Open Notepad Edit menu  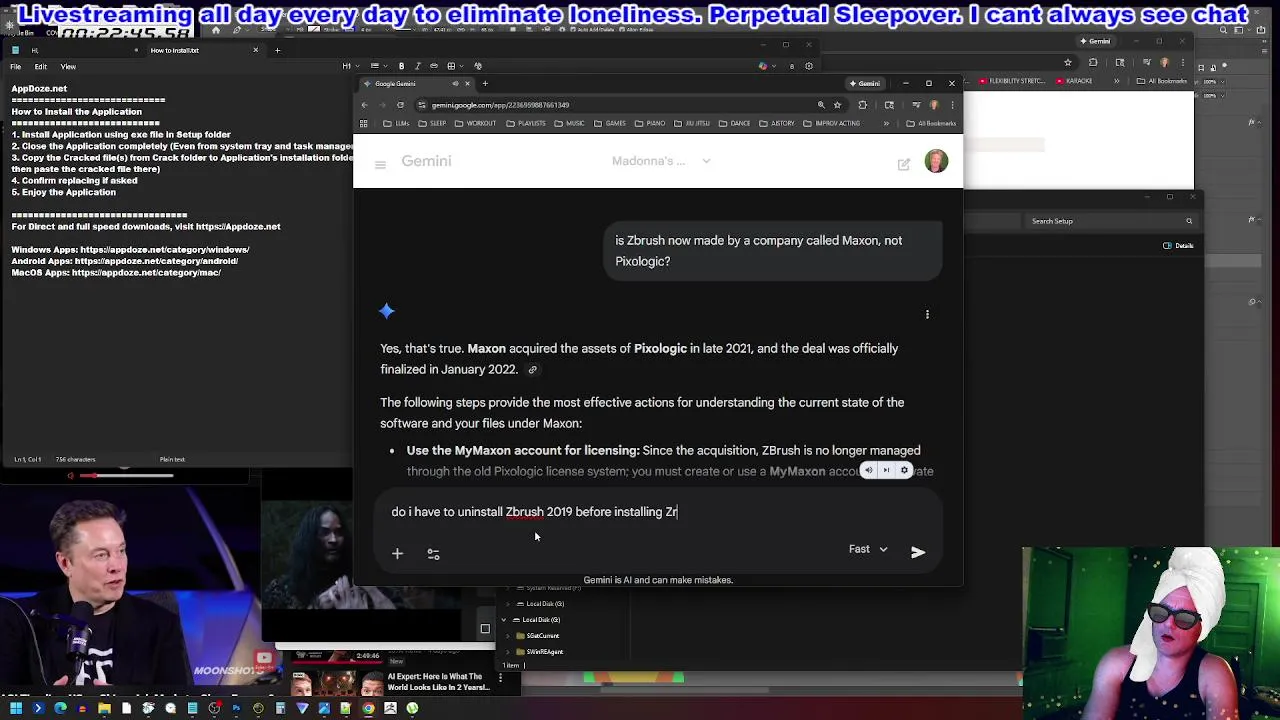click(x=41, y=66)
